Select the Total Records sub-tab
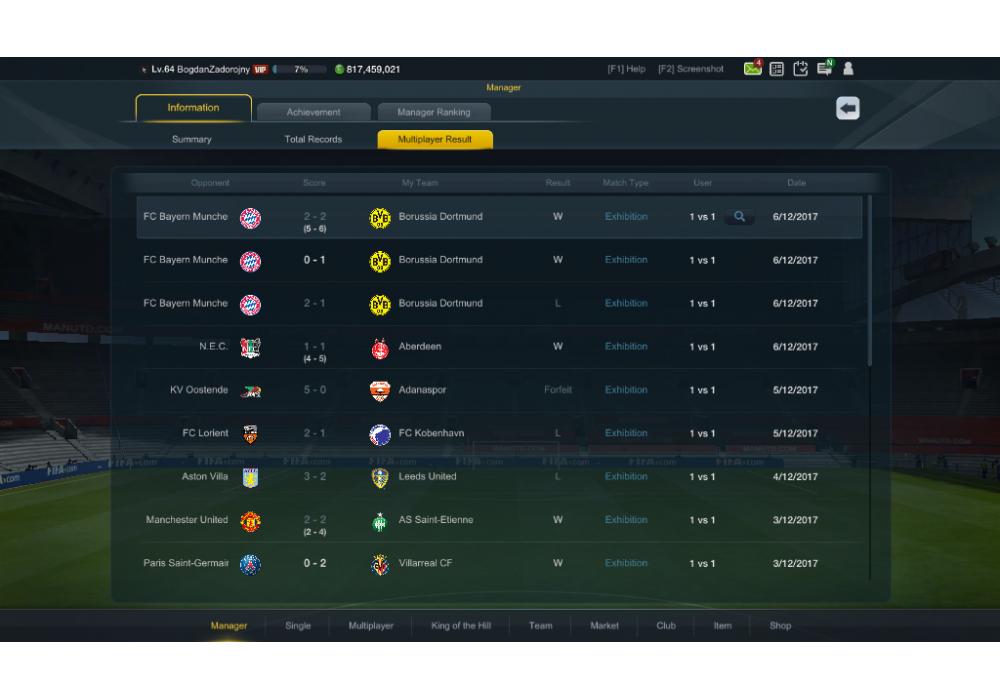The height and width of the screenshot is (700, 1000). pos(313,139)
